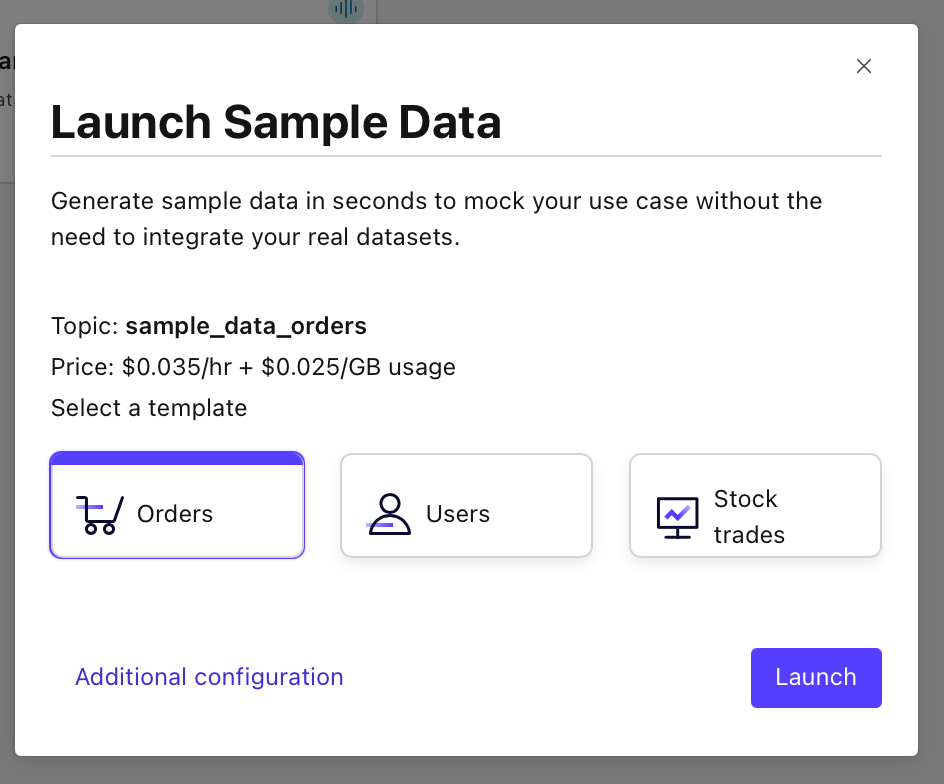This screenshot has height=784, width=944.
Task: Choose the Users template card
Action: click(x=466, y=505)
